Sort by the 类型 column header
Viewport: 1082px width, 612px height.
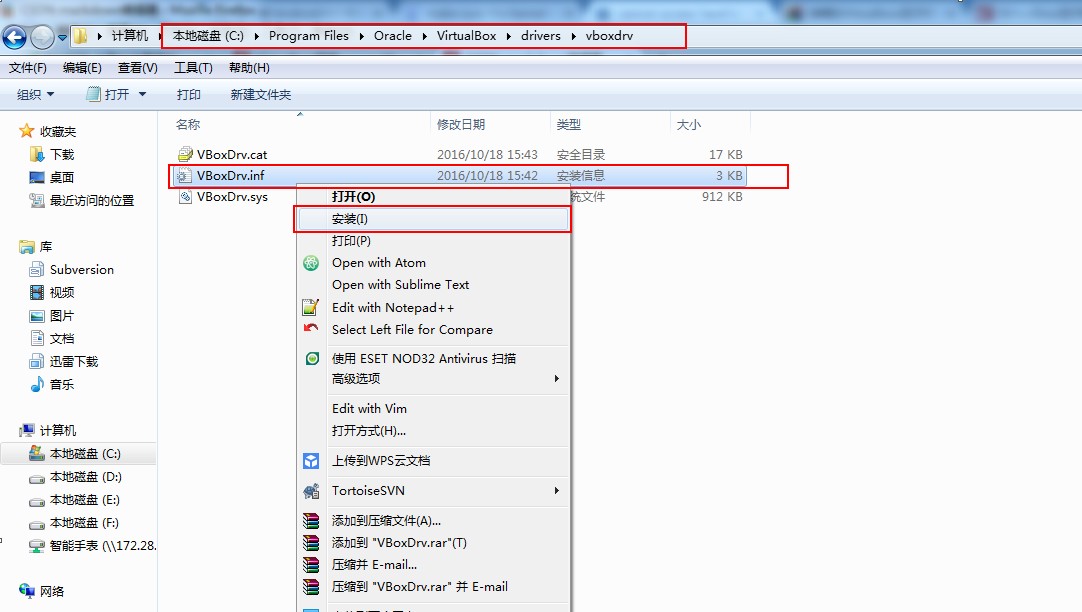(x=569, y=124)
